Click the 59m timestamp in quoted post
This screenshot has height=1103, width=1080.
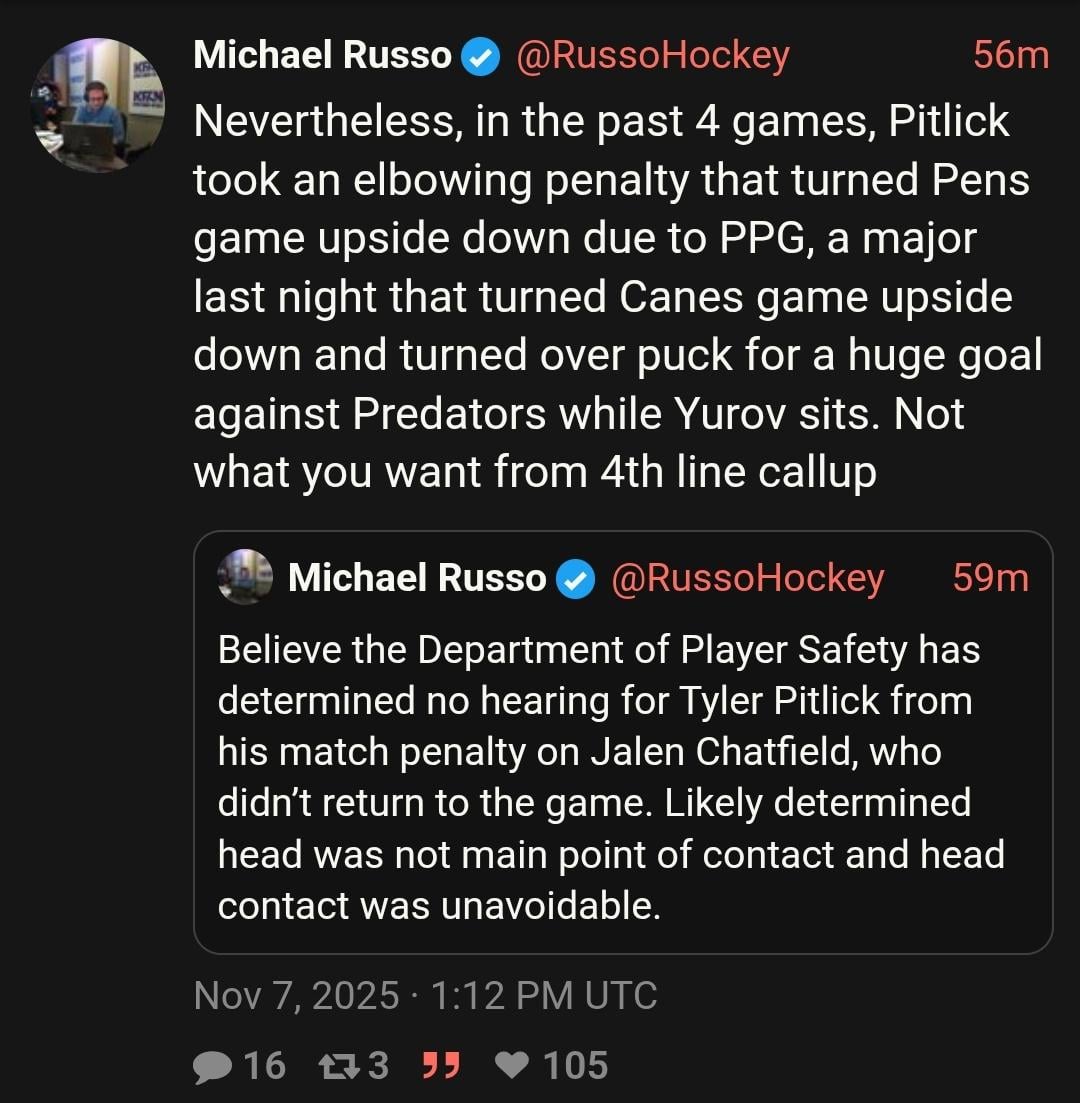pos(990,578)
